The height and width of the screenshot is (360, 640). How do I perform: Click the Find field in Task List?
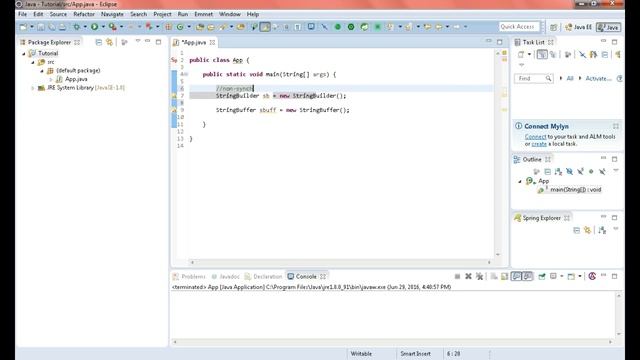(x=533, y=78)
